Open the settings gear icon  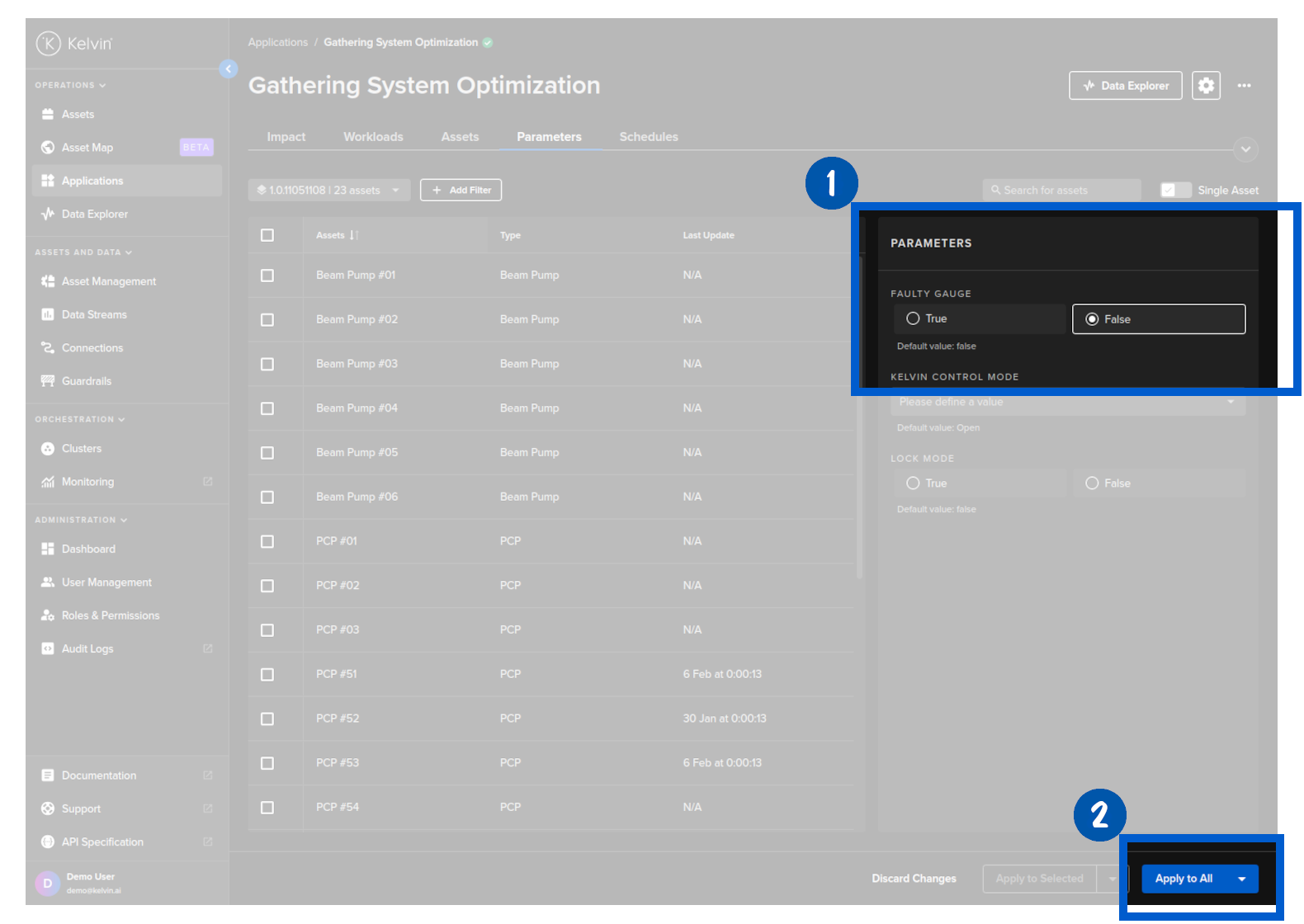click(x=1205, y=86)
